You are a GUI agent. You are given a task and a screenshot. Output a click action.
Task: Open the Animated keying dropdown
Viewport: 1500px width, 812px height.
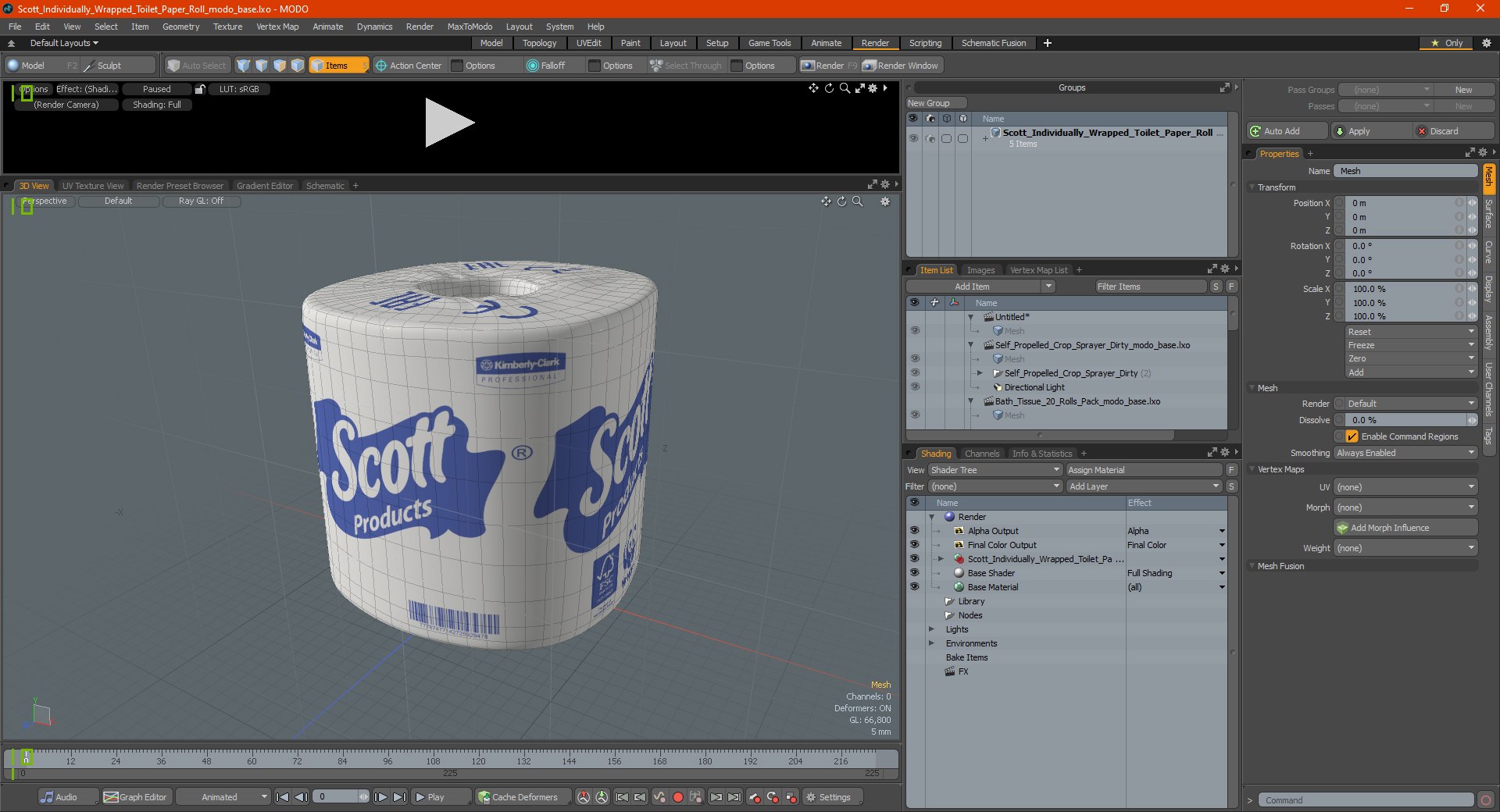tap(223, 797)
